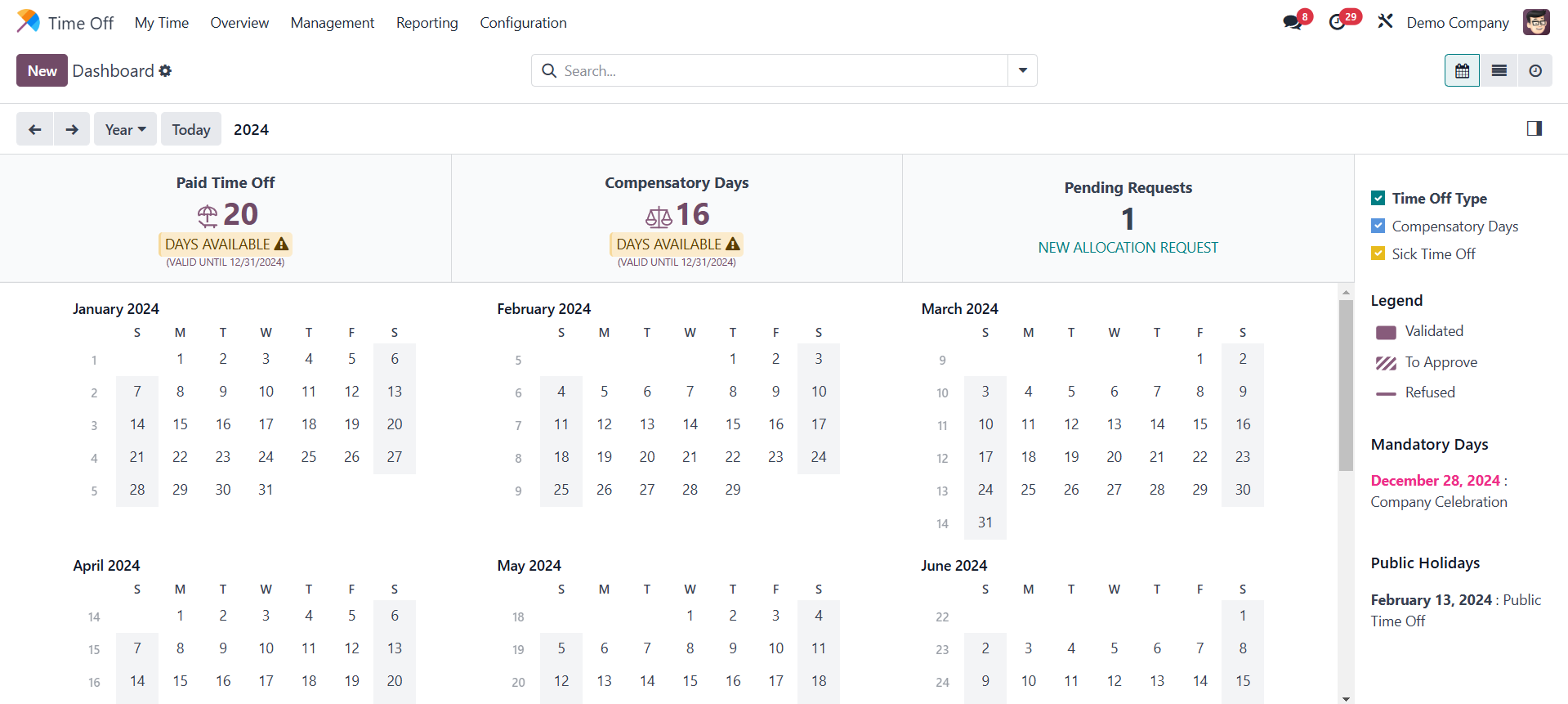1568x704 pixels.
Task: Click the Search input field
Action: point(784,71)
